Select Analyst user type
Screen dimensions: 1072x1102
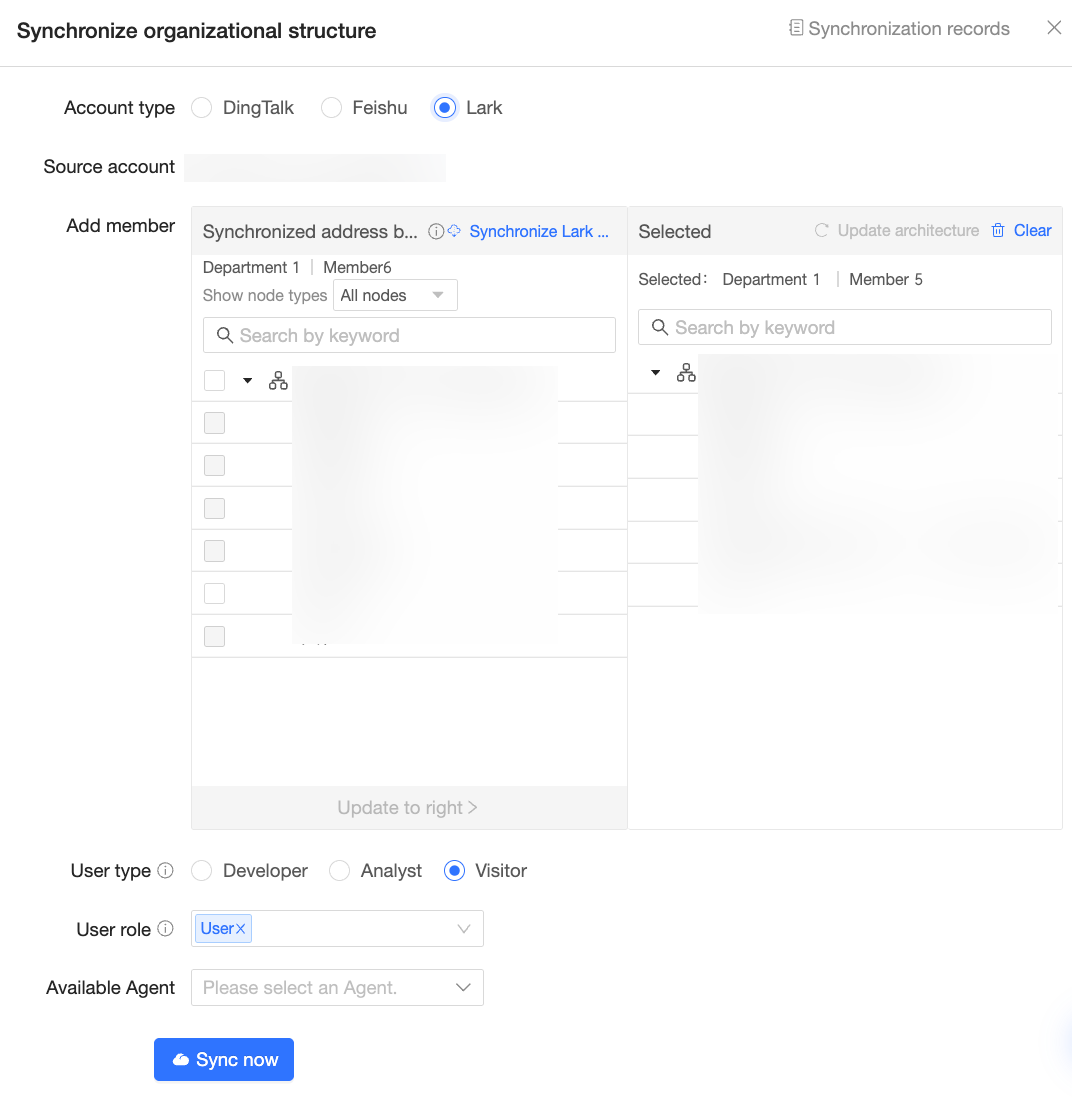(340, 871)
